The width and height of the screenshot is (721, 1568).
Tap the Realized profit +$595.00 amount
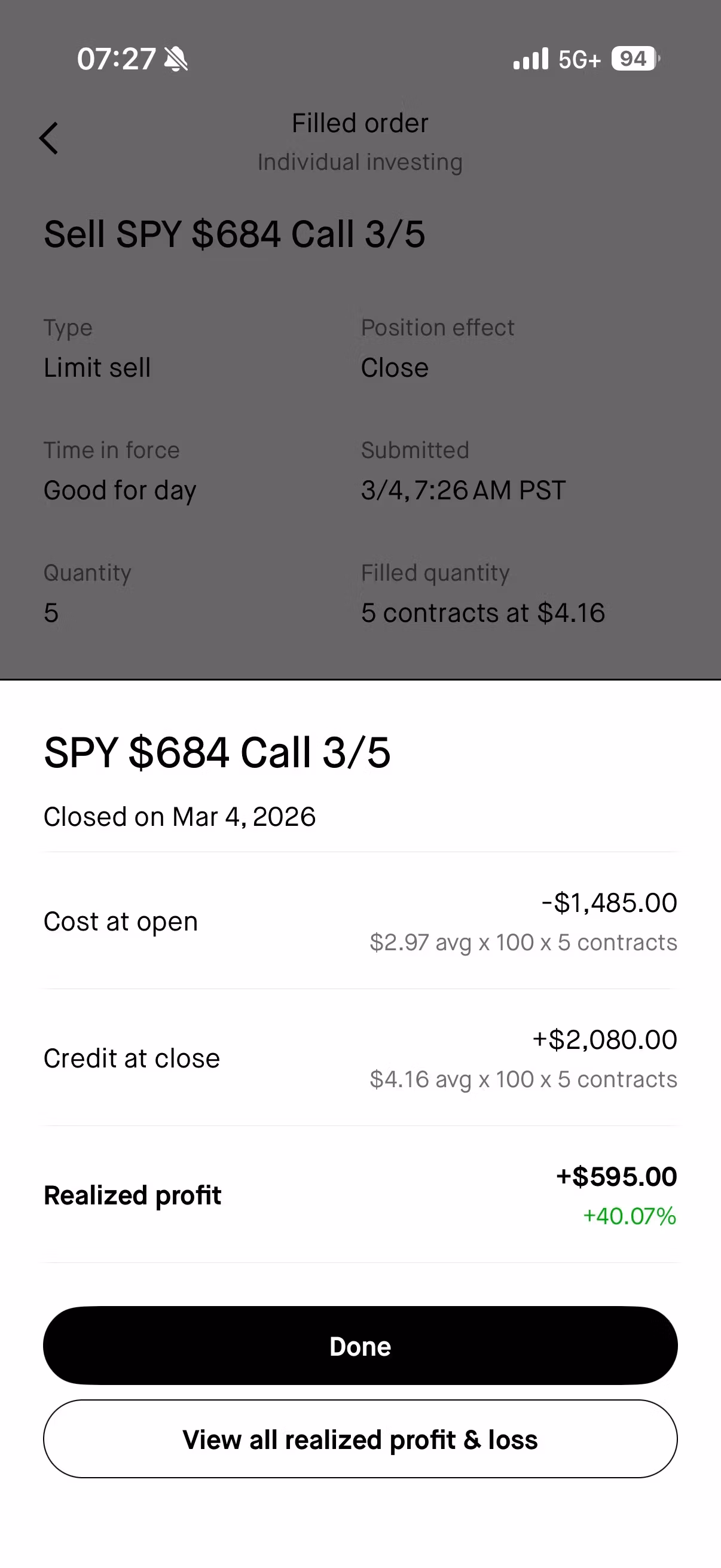[616, 1177]
